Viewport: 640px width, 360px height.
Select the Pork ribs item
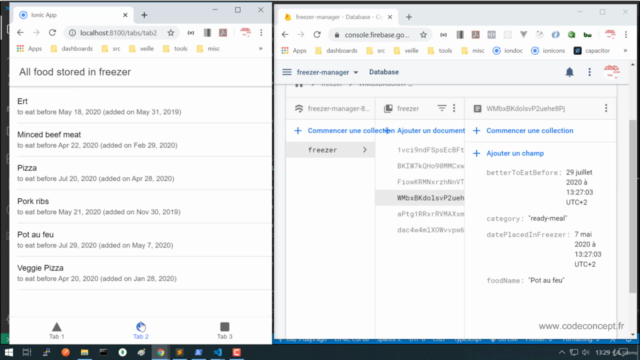coord(140,207)
